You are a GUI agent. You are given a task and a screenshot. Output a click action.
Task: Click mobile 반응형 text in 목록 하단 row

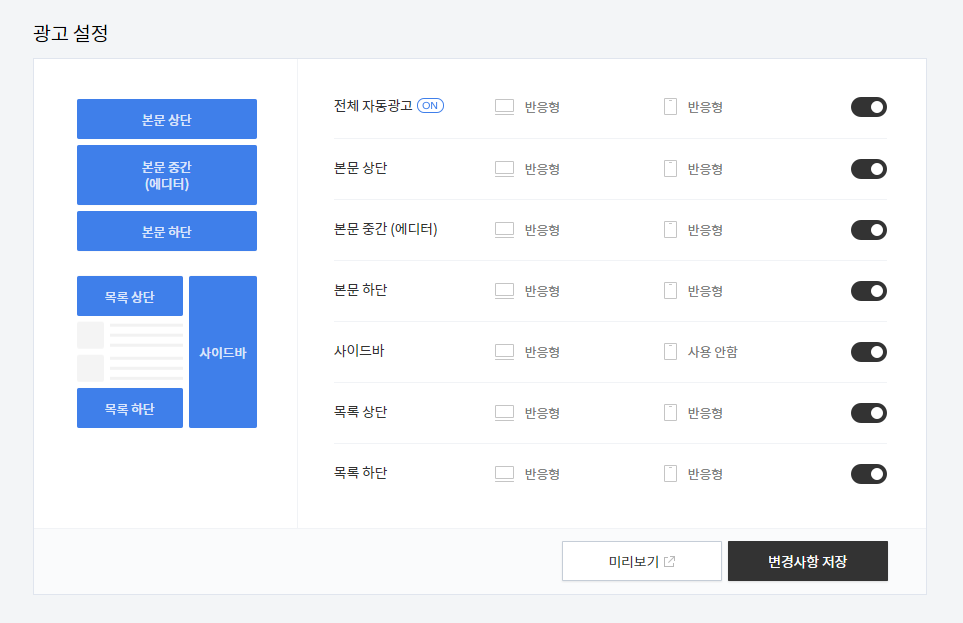[704, 474]
